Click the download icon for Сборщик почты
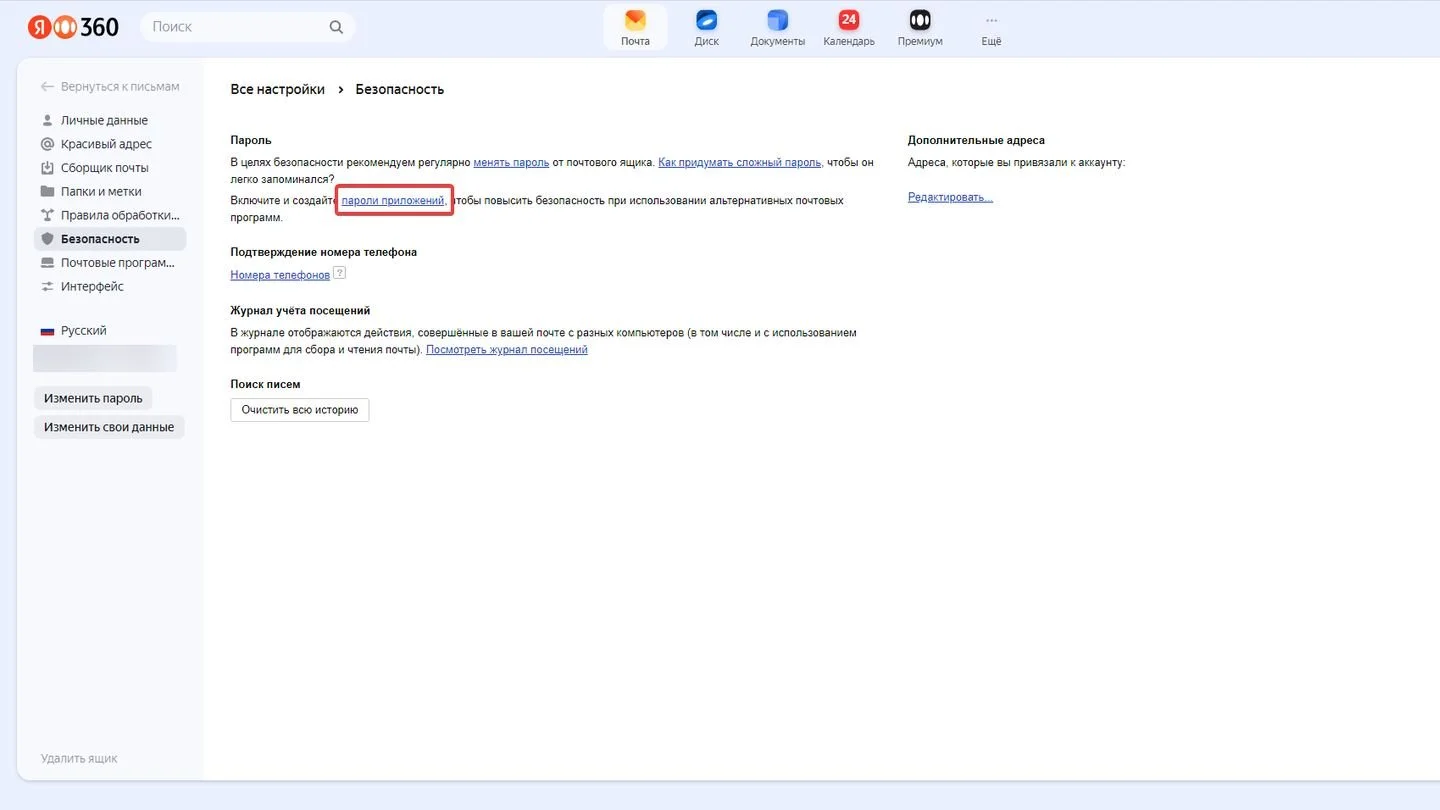This screenshot has height=810, width=1440. (x=47, y=168)
